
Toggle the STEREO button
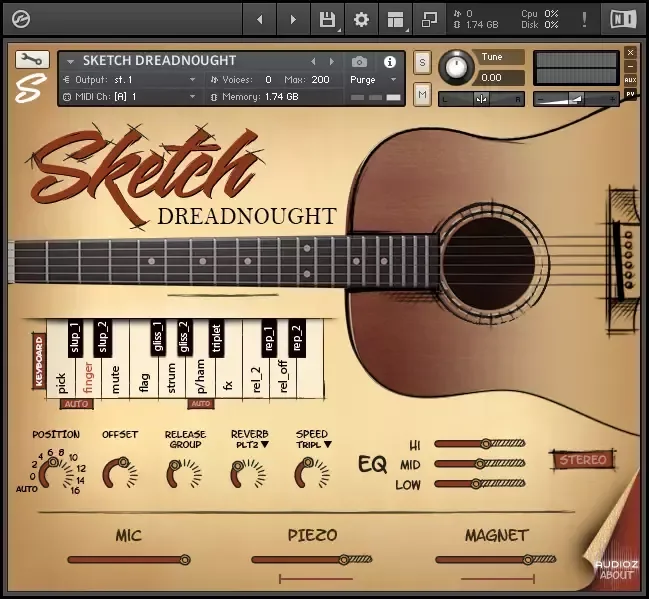coord(583,460)
